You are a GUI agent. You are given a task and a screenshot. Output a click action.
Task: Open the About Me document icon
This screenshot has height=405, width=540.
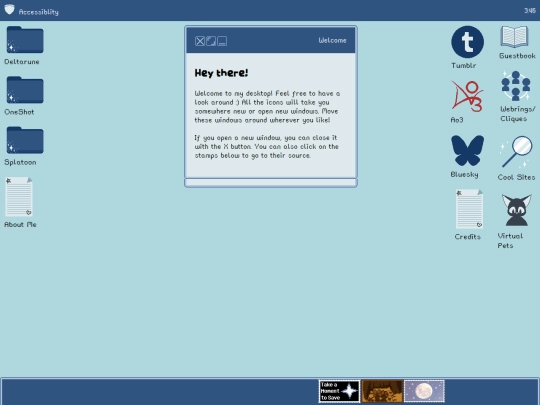pos(19,197)
